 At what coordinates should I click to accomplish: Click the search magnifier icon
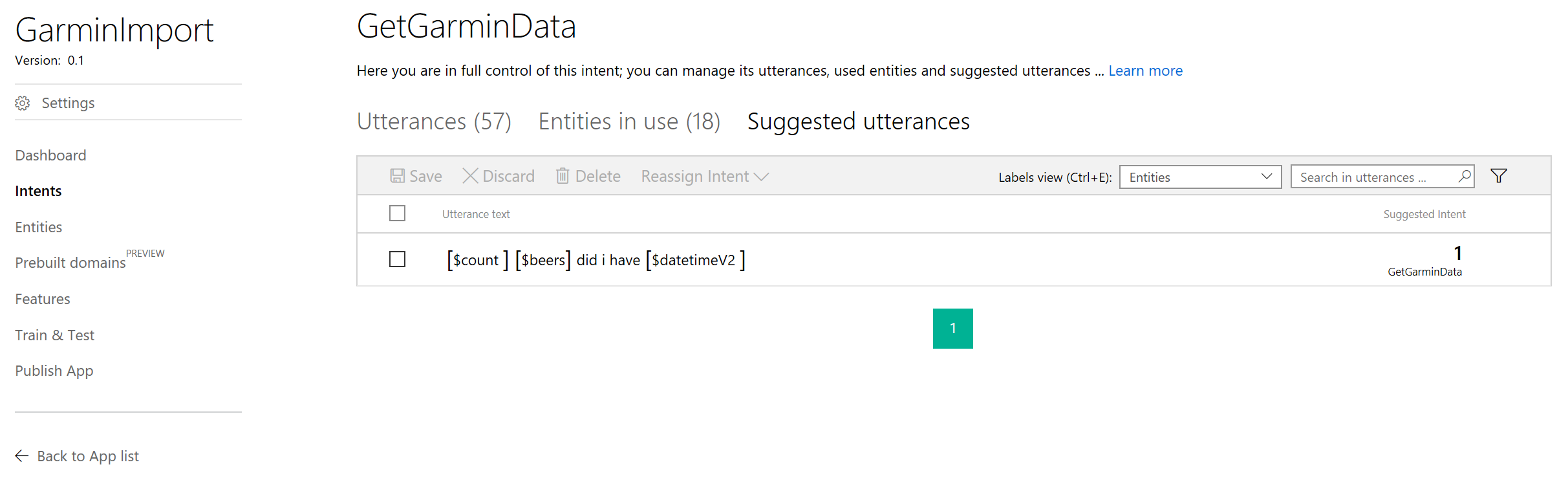tap(1465, 176)
